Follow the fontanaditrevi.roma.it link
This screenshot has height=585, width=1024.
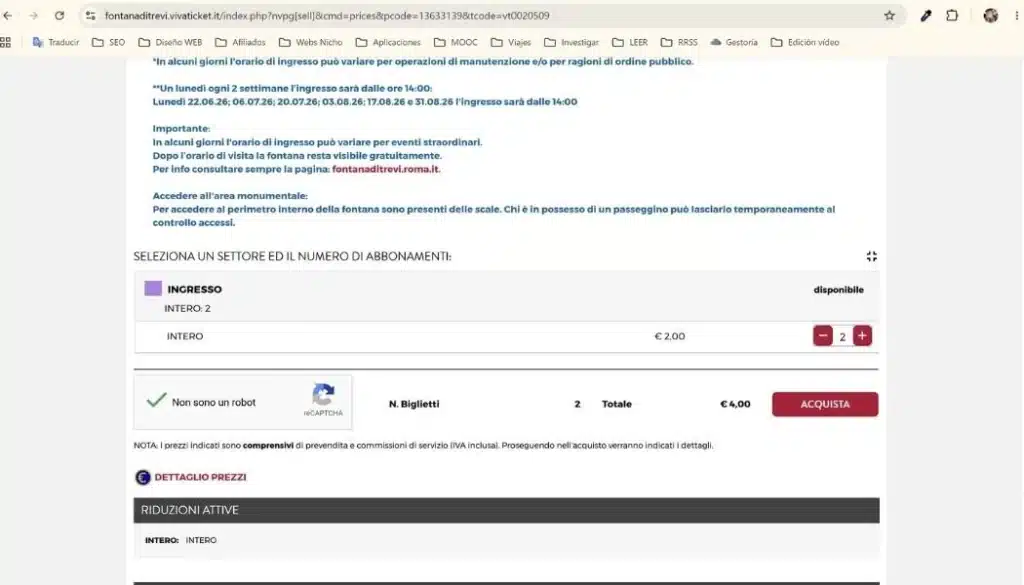click(385, 169)
